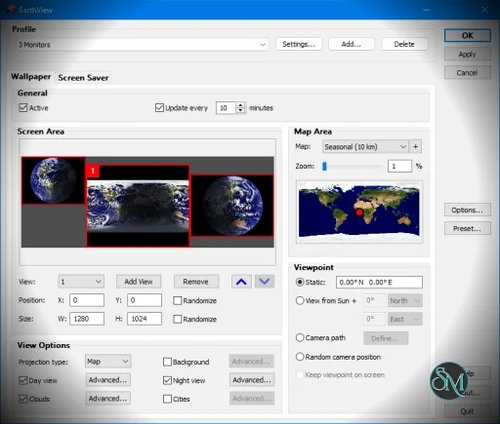Select the middle monitor map view thumbnail

pyautogui.click(x=138, y=206)
